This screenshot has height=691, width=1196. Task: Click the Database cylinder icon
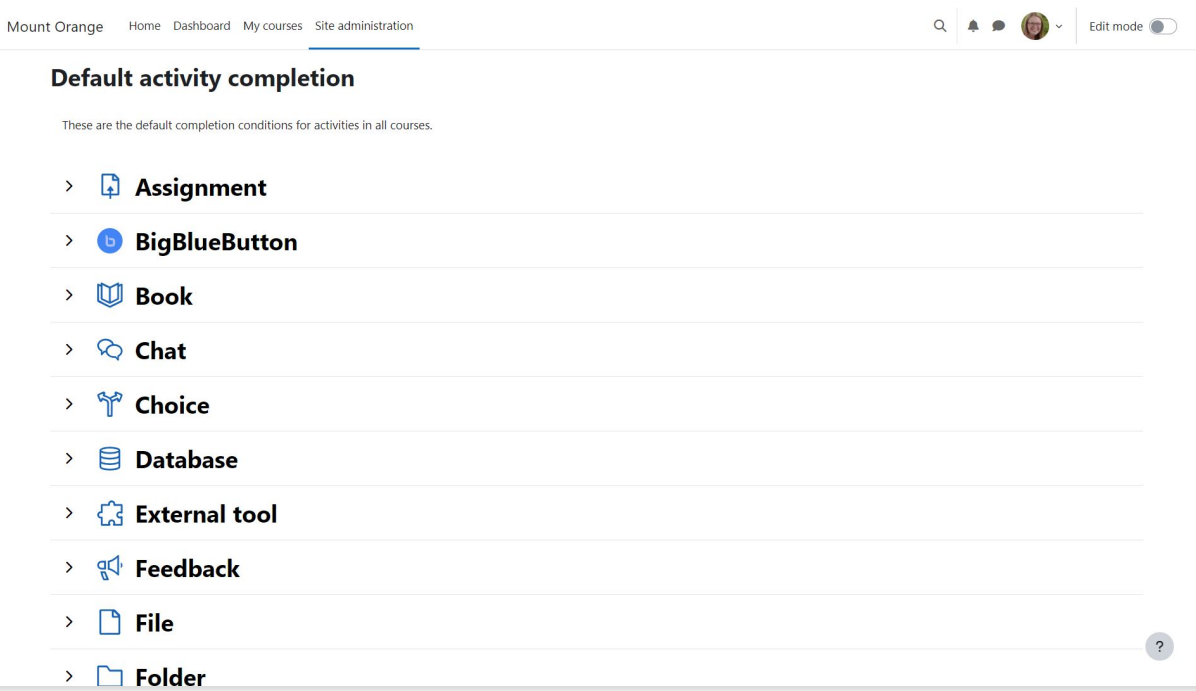point(110,458)
